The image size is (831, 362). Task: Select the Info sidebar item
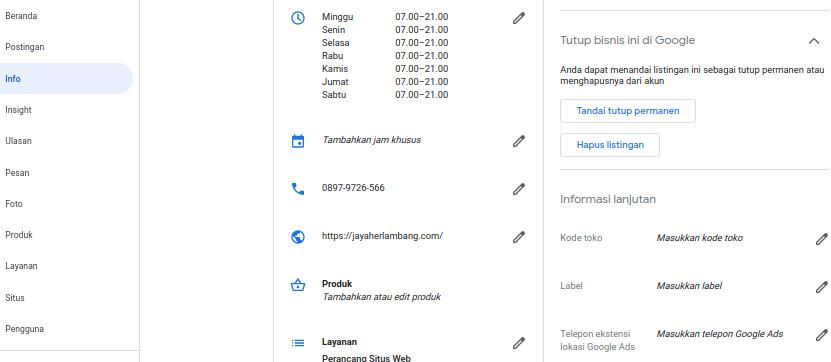tap(66, 78)
